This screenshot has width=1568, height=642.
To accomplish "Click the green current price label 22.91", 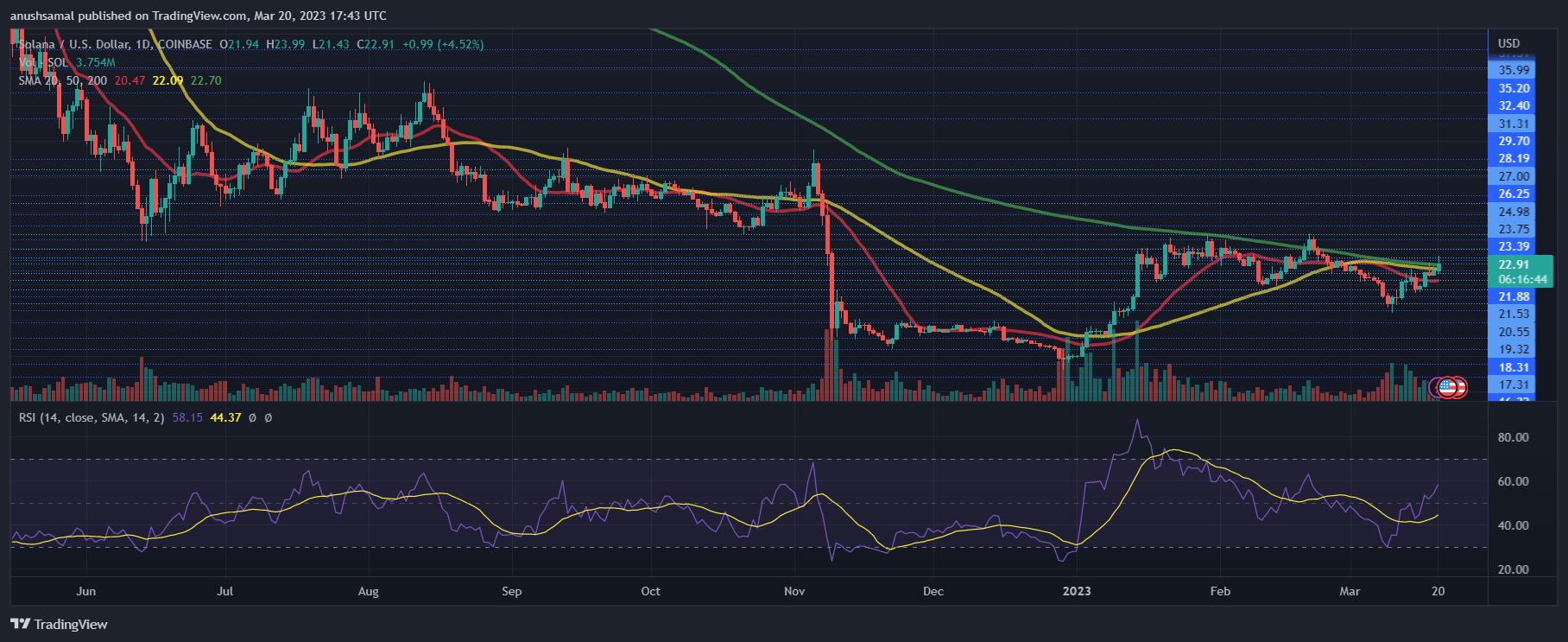I will pos(1514,264).
